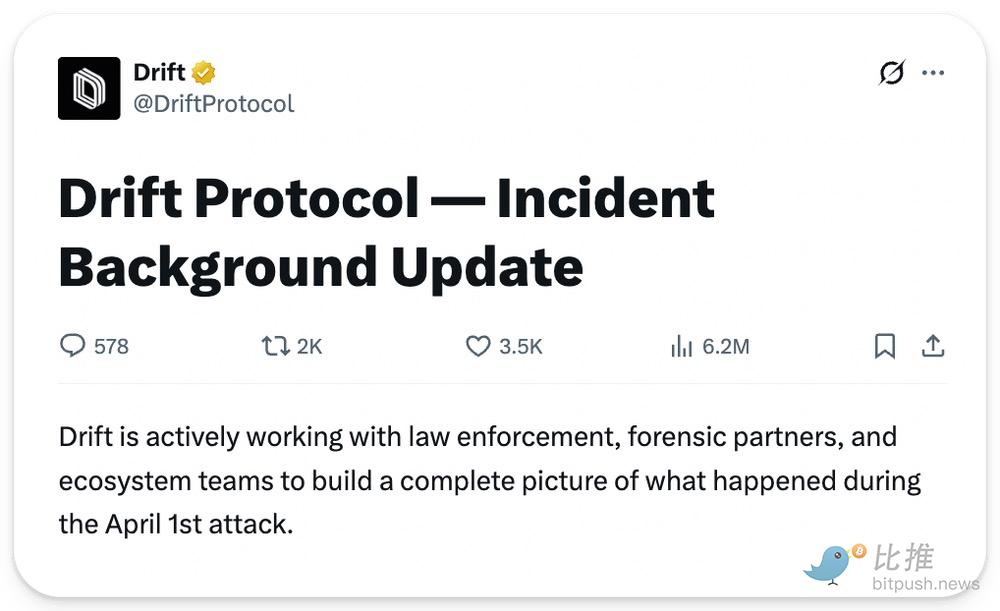Click the reply speech bubble icon
The width and height of the screenshot is (1000, 611).
[x=72, y=346]
